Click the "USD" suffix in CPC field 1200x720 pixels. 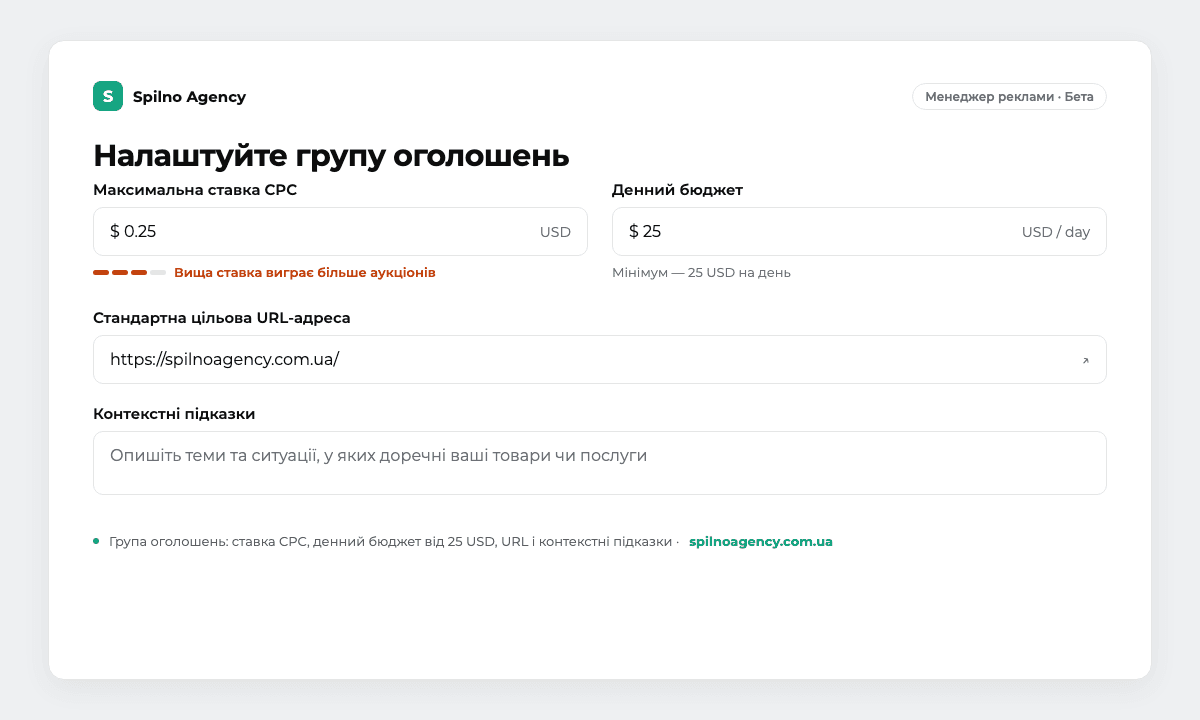pos(555,232)
